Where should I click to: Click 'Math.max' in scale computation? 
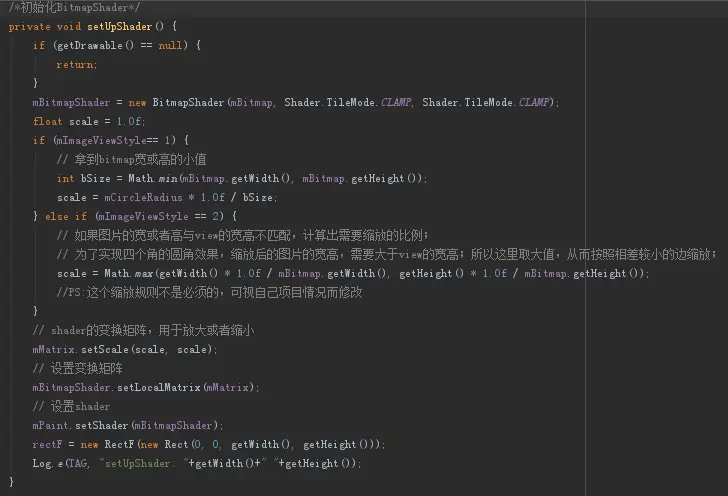tap(129, 274)
